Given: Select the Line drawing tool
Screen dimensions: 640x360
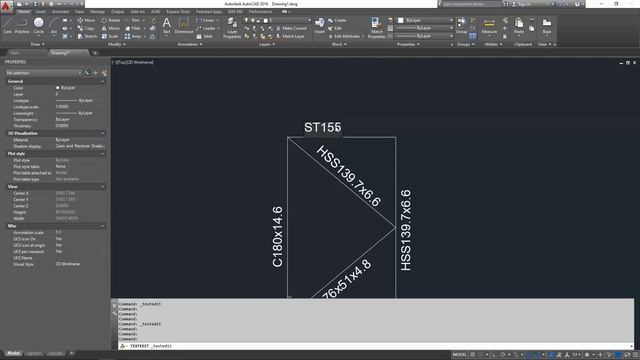Looking at the screenshot, I should tap(8, 25).
